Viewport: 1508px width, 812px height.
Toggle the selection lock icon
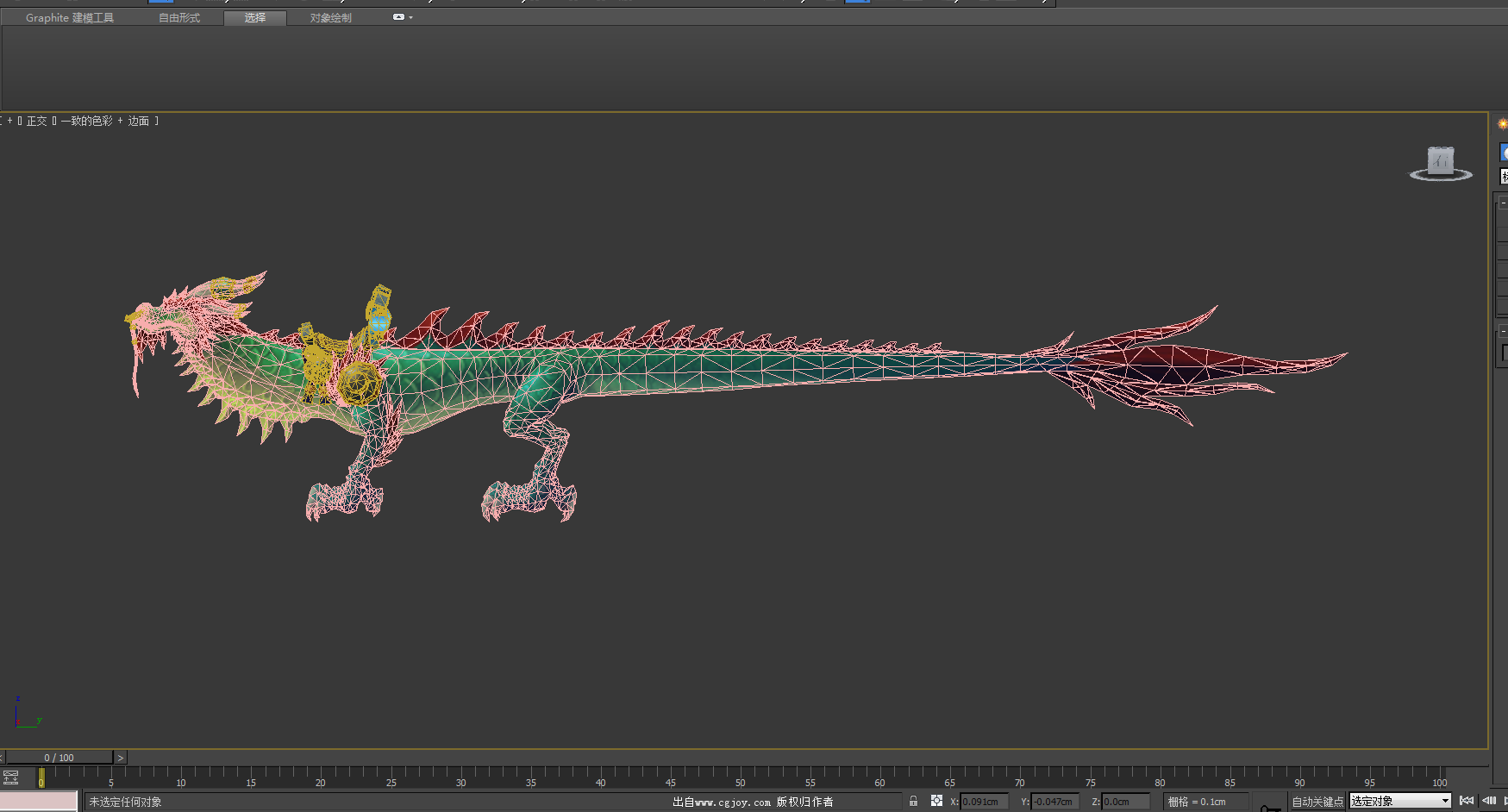pos(913,801)
